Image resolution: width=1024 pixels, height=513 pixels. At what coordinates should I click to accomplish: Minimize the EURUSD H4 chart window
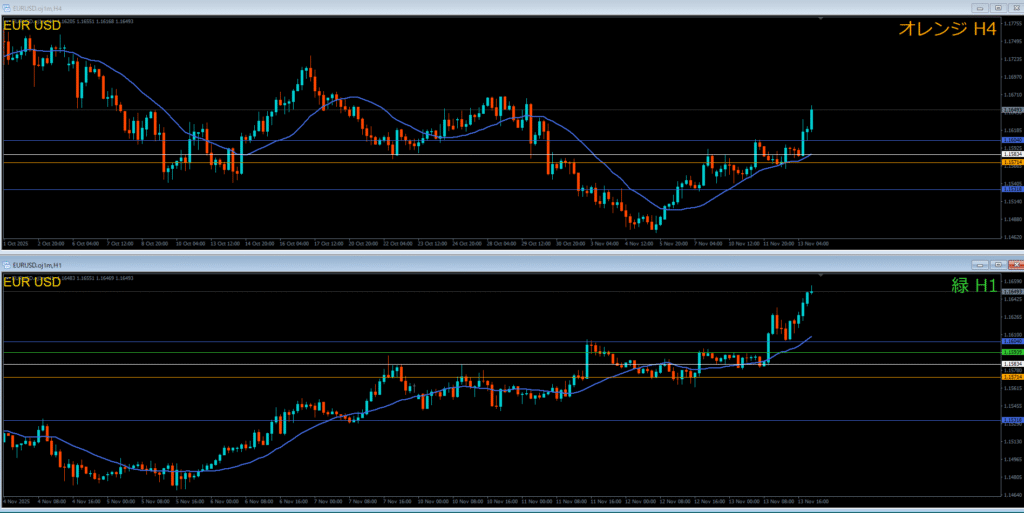point(980,7)
